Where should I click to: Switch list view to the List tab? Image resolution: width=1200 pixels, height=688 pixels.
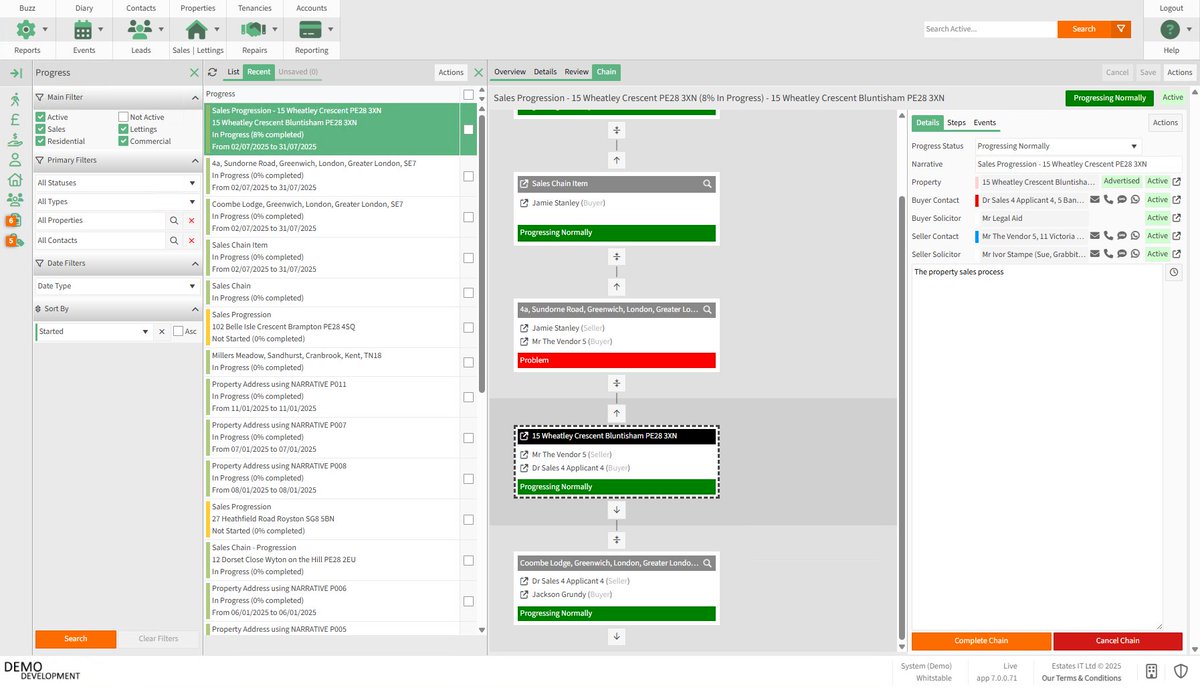(x=233, y=72)
